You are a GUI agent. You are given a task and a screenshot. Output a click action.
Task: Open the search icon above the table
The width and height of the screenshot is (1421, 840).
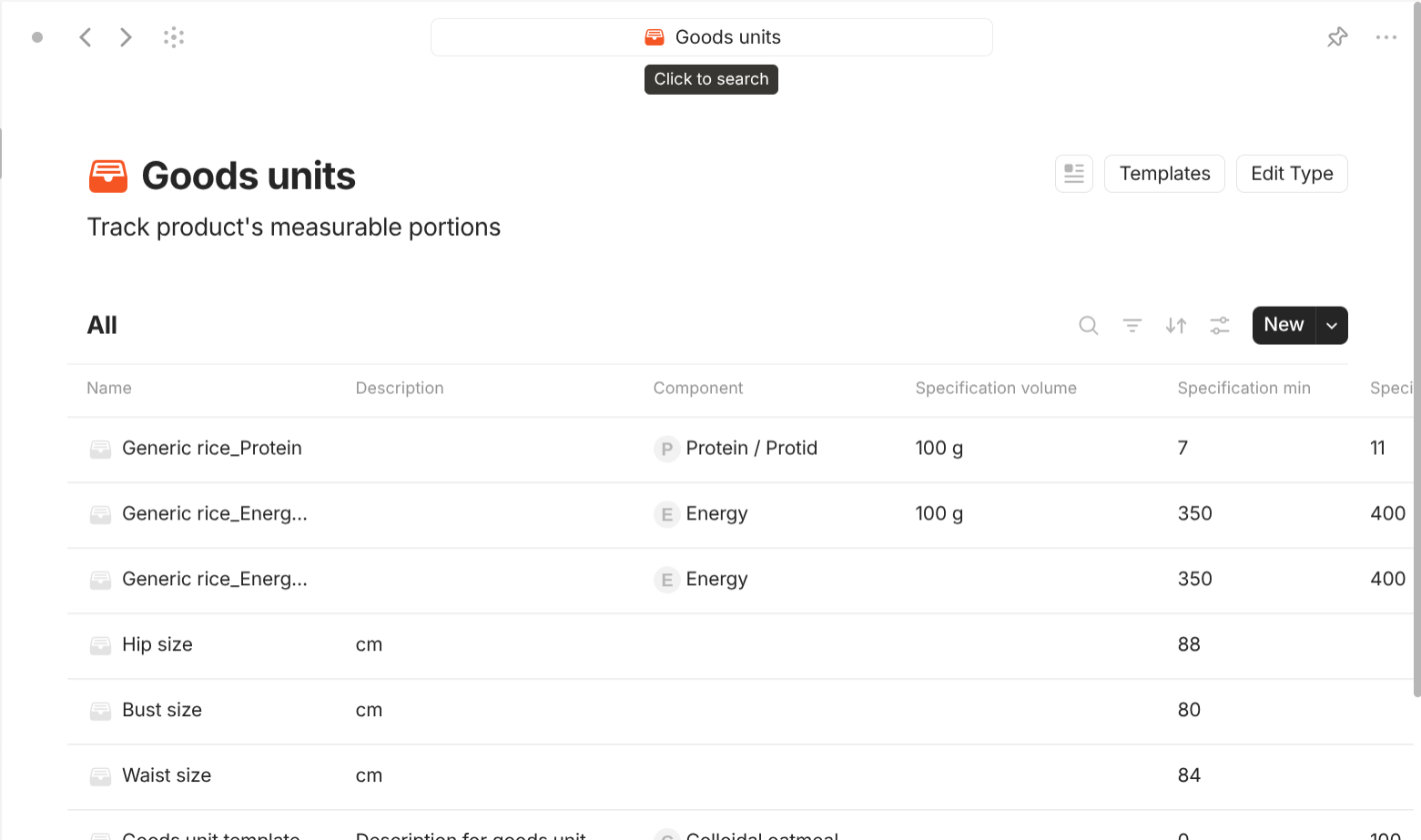(x=1088, y=325)
